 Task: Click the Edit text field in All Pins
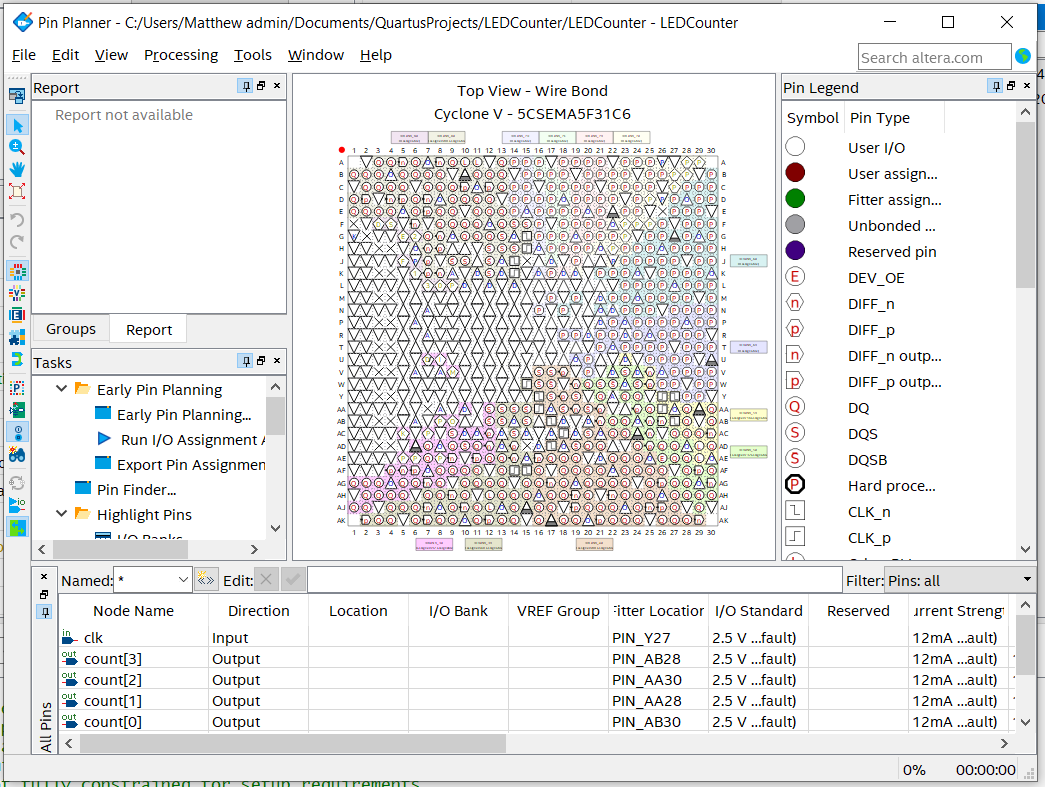coord(574,580)
